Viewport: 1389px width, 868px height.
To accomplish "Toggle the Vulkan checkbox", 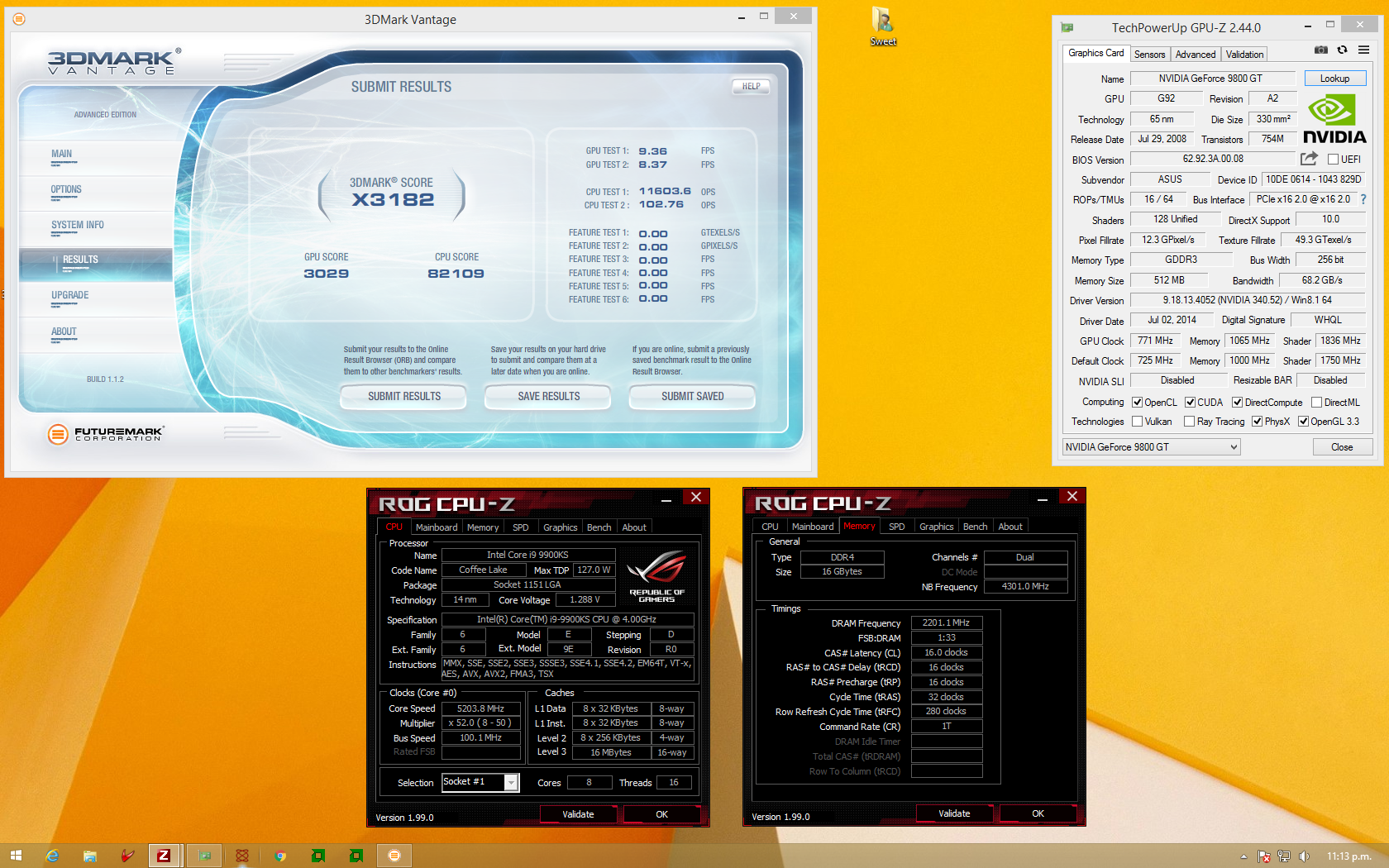I will 1138,422.
